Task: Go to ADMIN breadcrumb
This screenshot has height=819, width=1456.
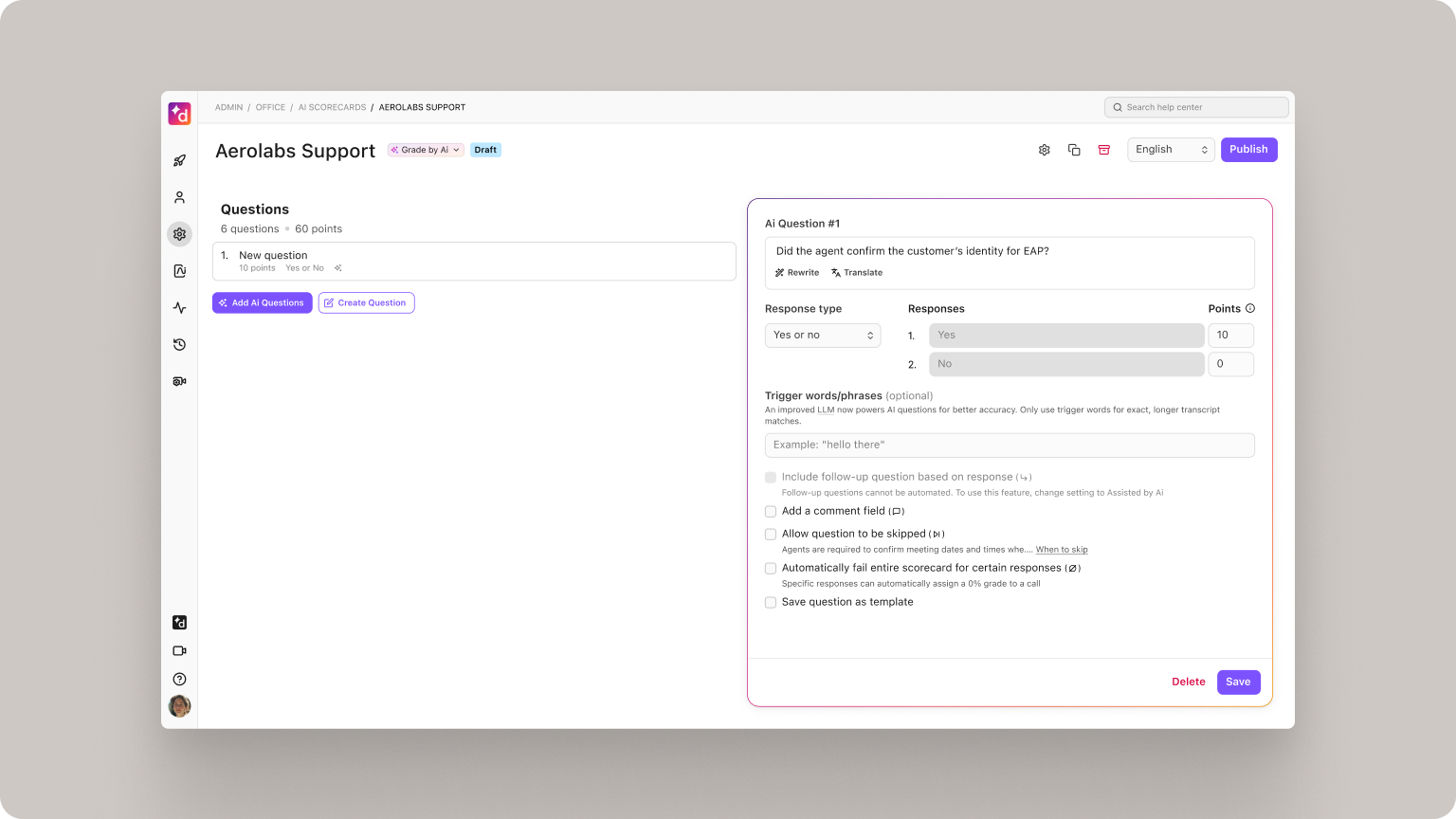Action: click(x=228, y=108)
